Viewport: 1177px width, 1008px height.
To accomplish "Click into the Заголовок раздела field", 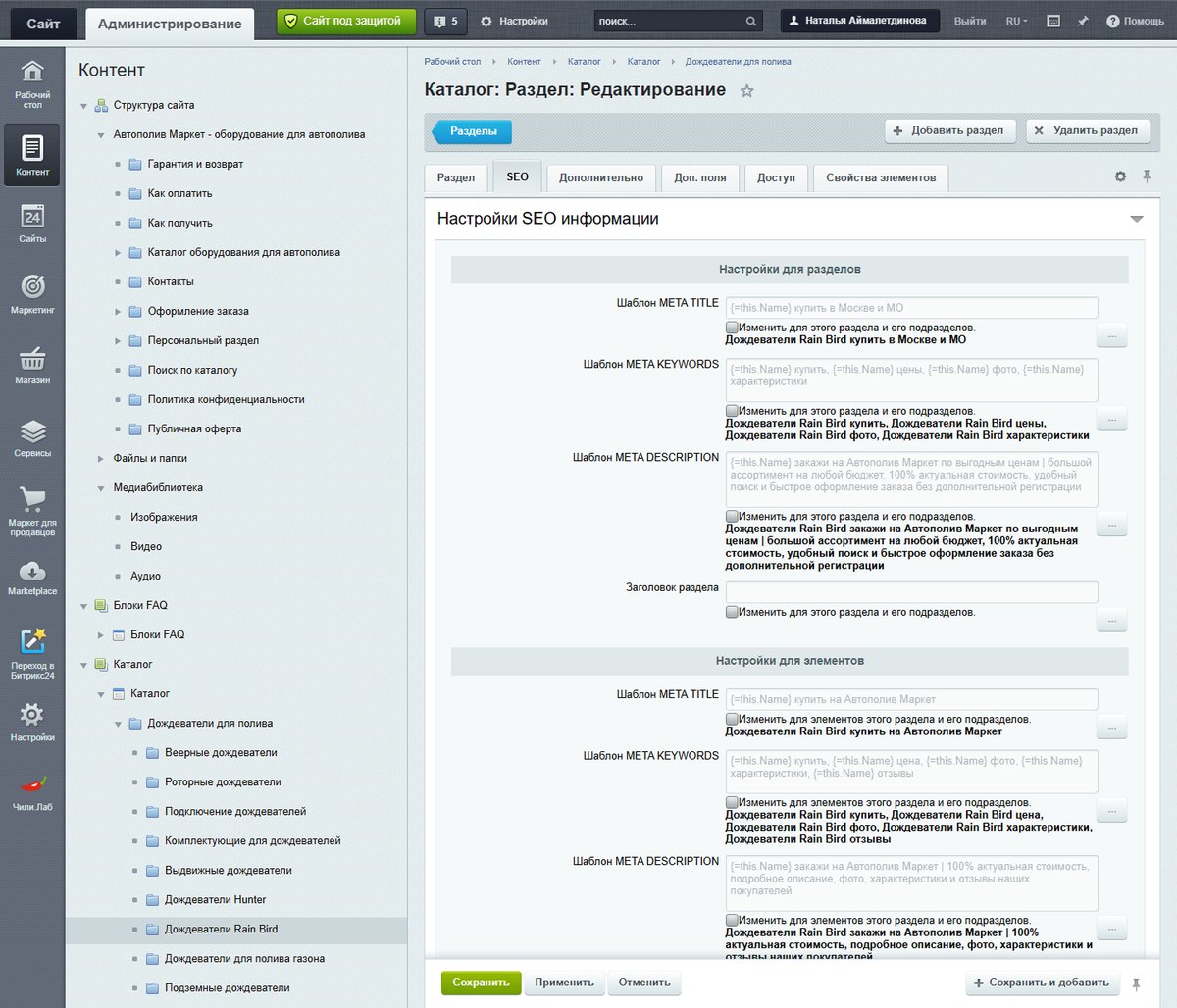I will tap(911, 592).
